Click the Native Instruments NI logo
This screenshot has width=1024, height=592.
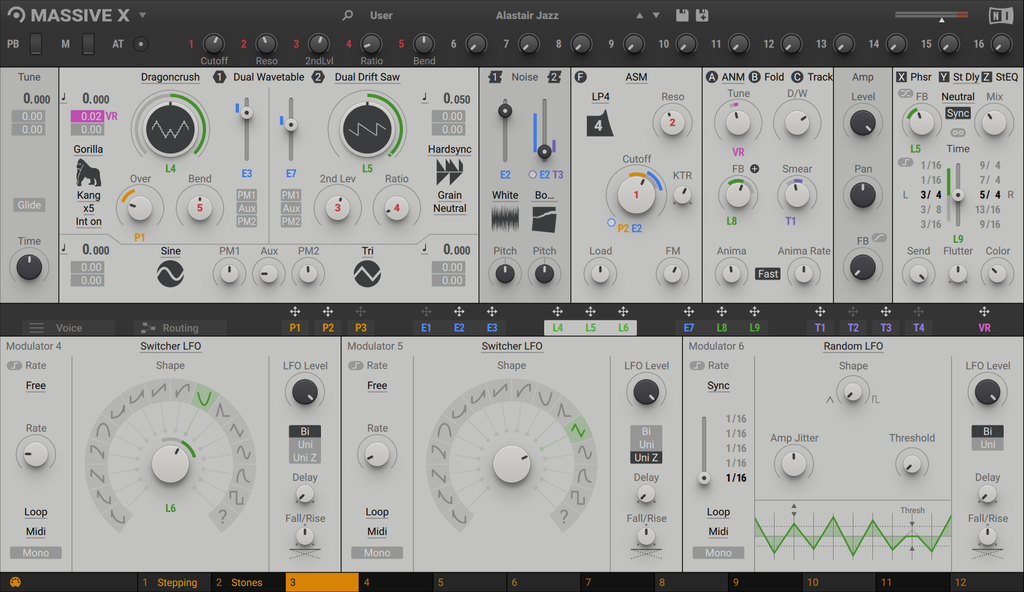(x=1000, y=15)
